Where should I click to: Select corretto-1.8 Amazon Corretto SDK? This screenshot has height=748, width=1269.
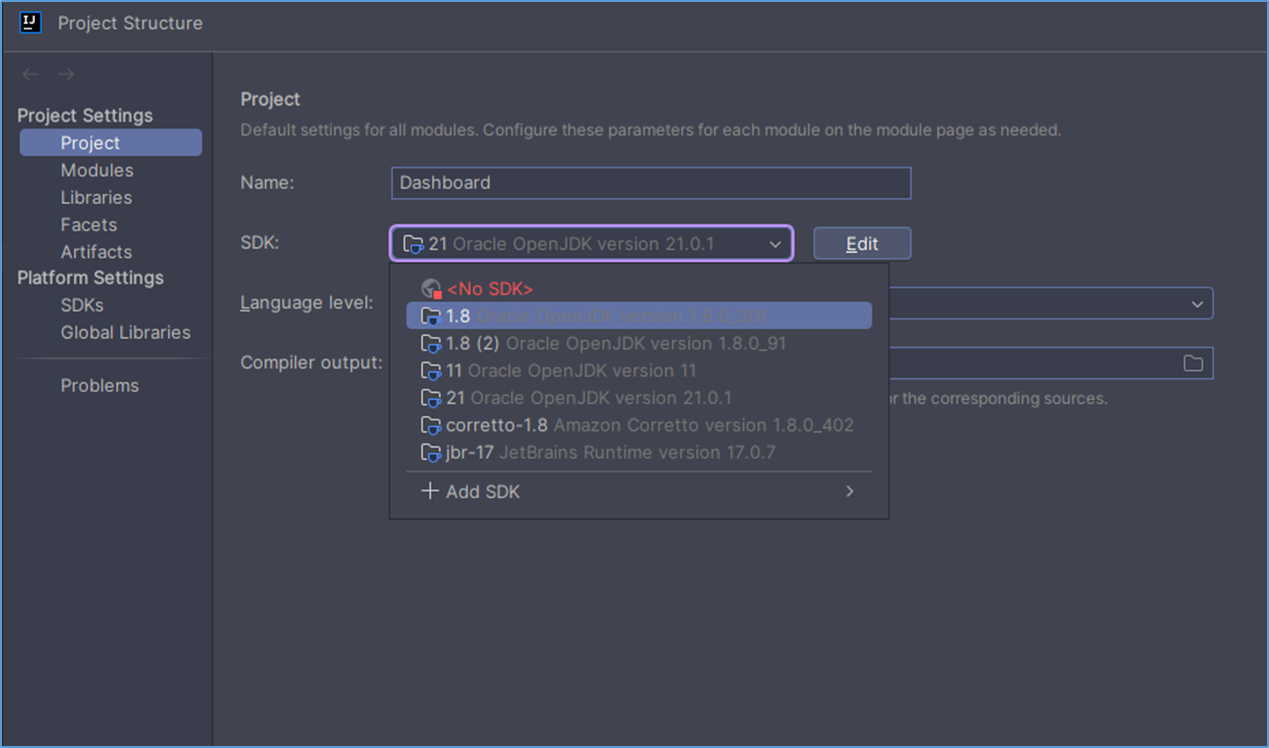tap(639, 425)
